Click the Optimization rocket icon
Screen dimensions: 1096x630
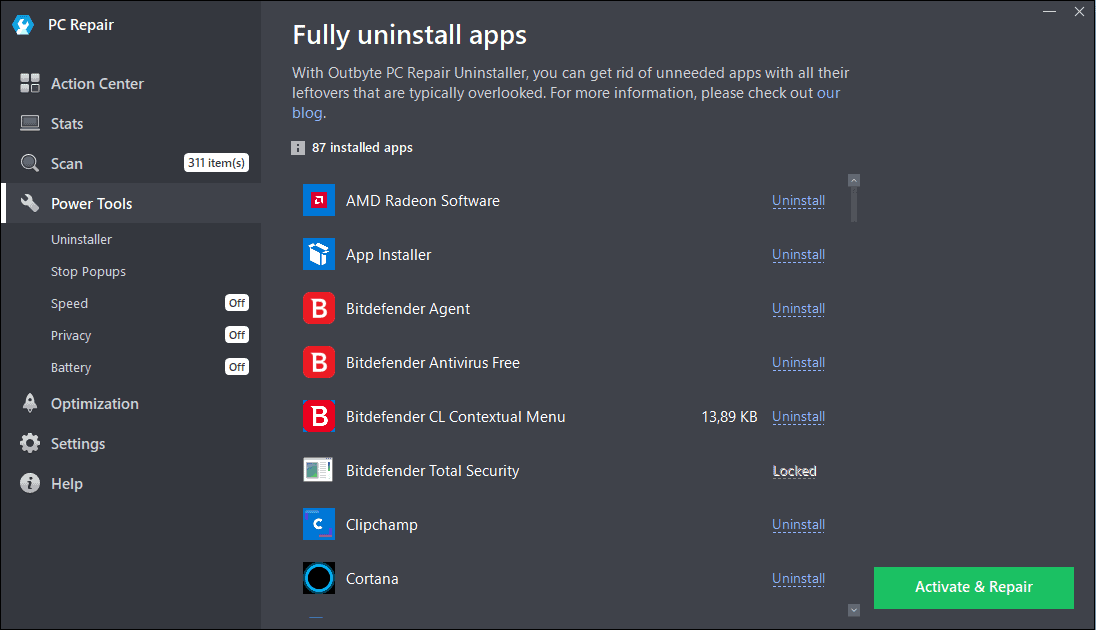point(30,403)
